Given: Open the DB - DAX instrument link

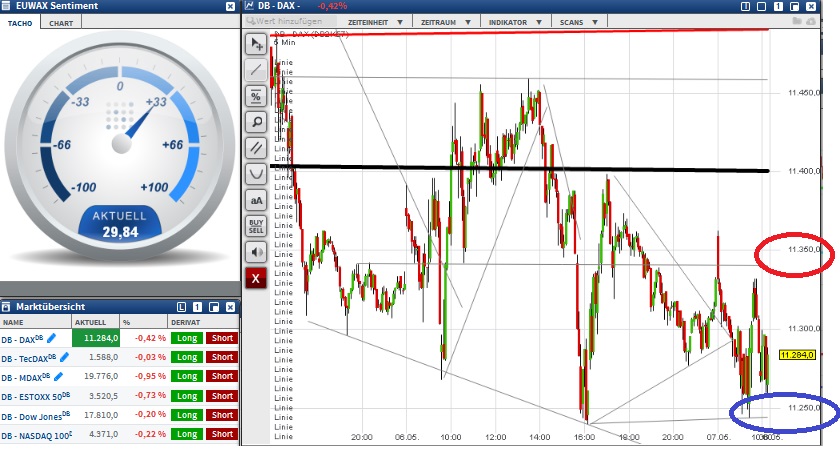Looking at the screenshot, I should click(x=22, y=340).
